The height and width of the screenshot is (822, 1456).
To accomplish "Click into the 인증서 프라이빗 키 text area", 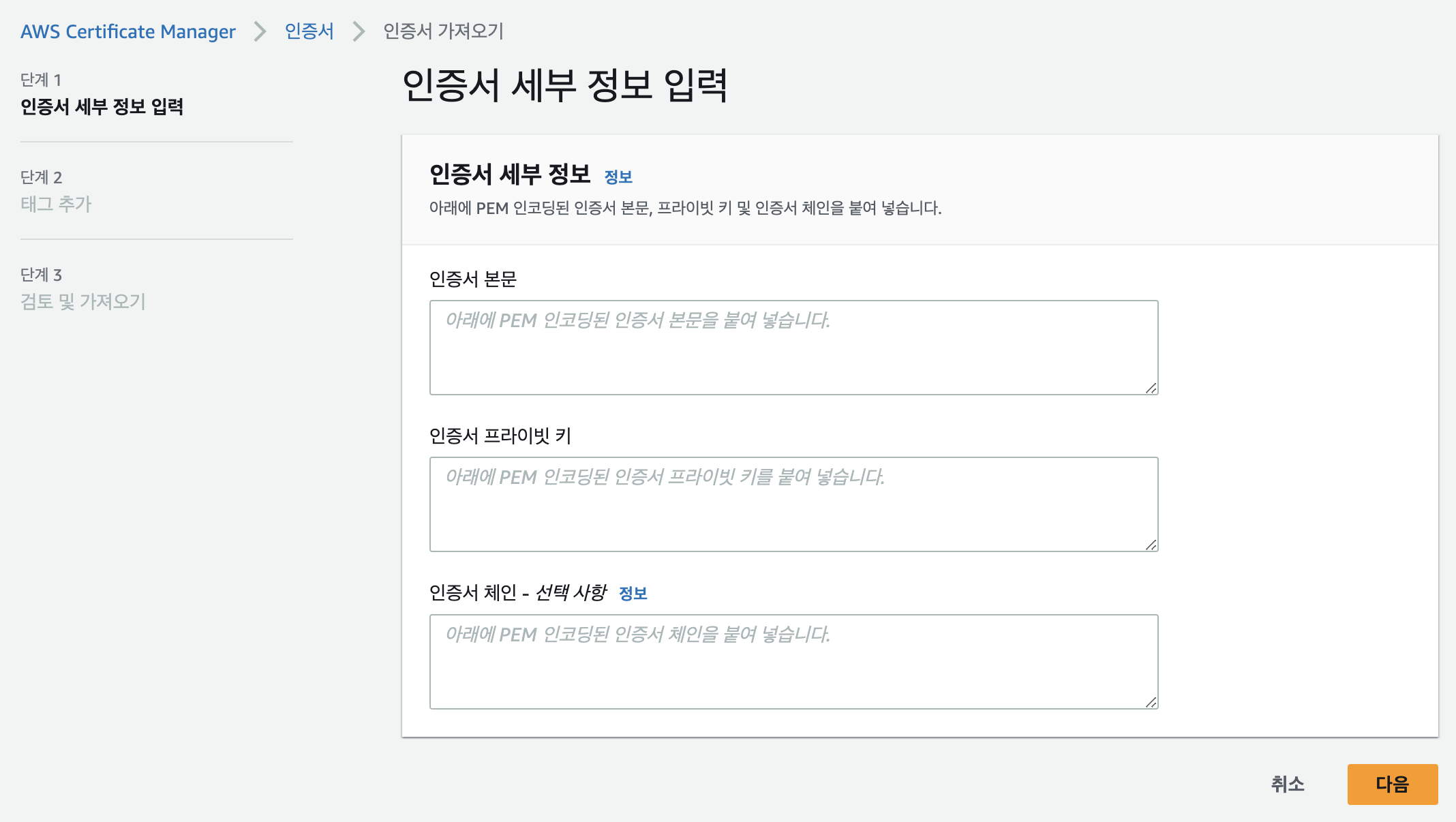I will pyautogui.click(x=793, y=504).
